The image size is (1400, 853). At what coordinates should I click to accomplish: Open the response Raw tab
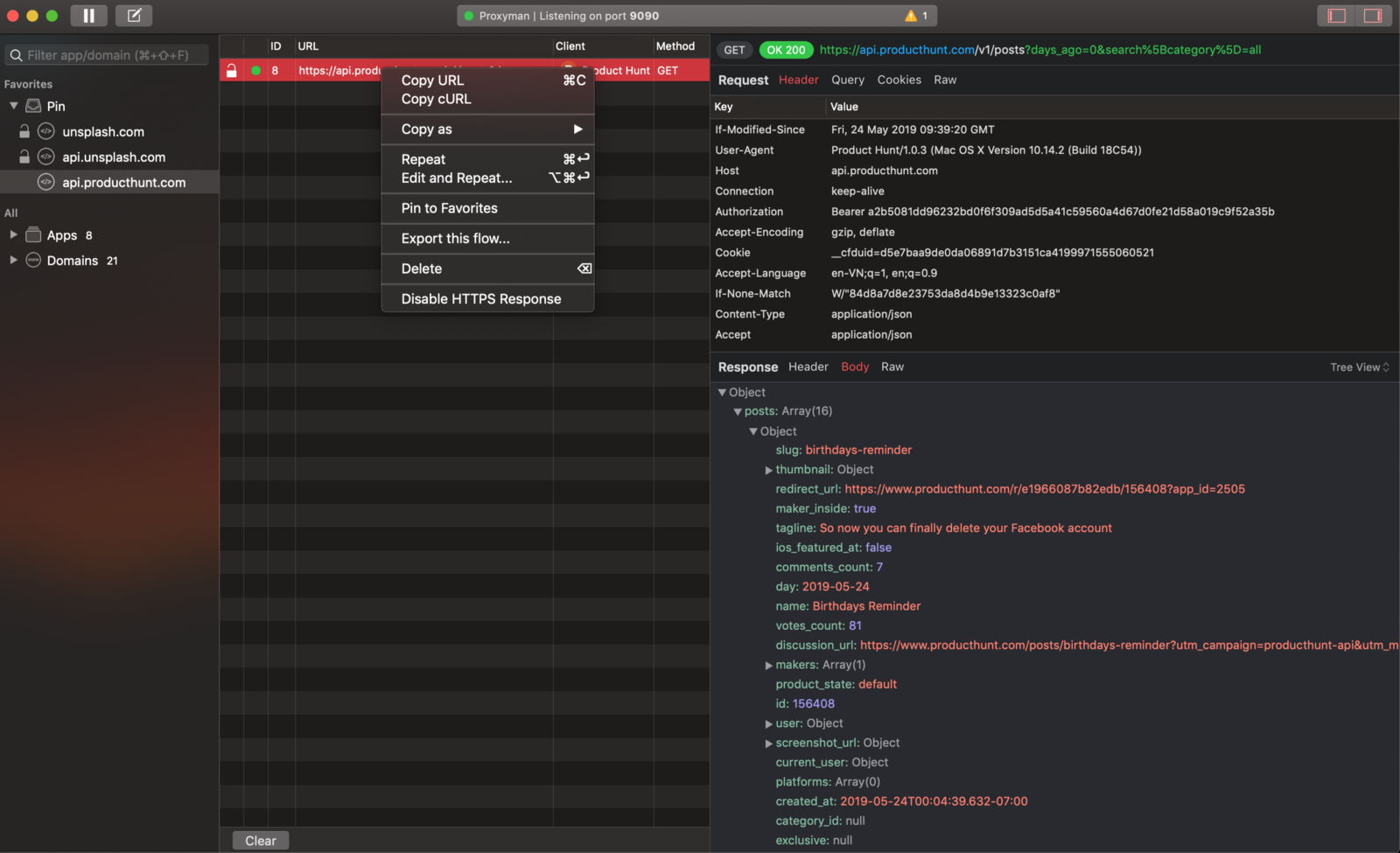tap(892, 367)
